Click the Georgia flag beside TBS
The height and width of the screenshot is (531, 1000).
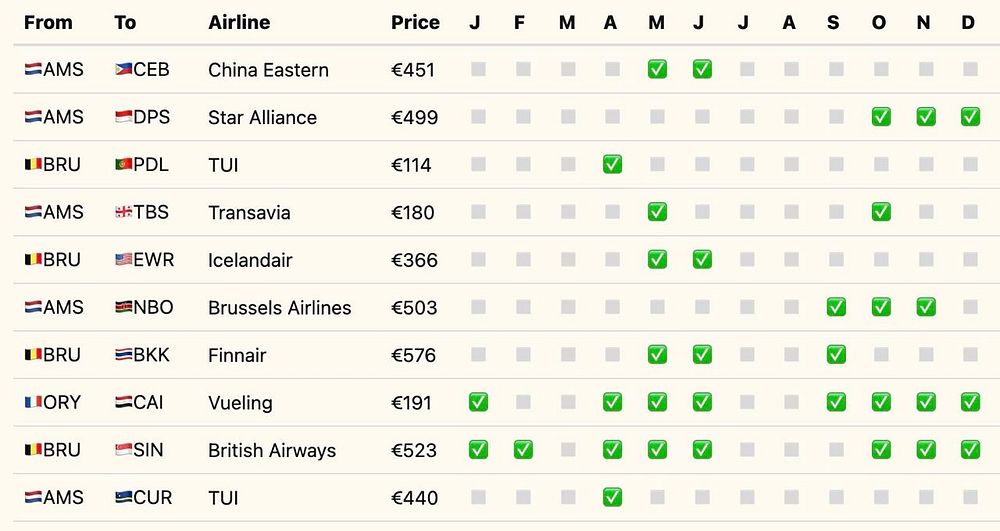(123, 212)
